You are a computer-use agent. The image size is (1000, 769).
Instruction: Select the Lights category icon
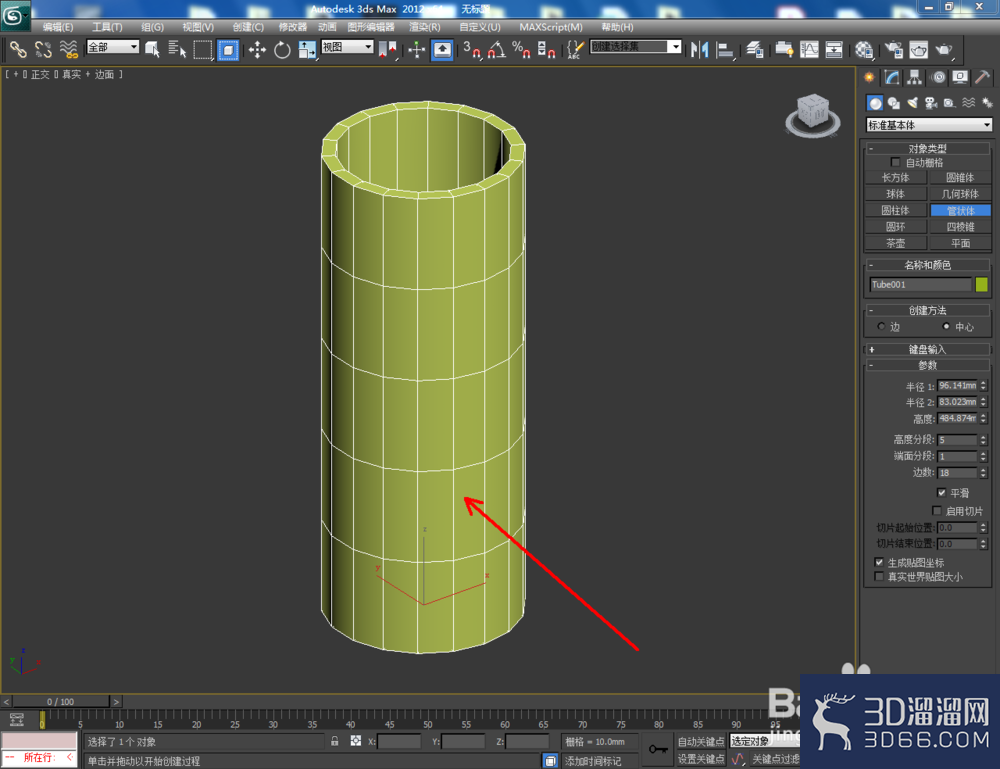[913, 103]
